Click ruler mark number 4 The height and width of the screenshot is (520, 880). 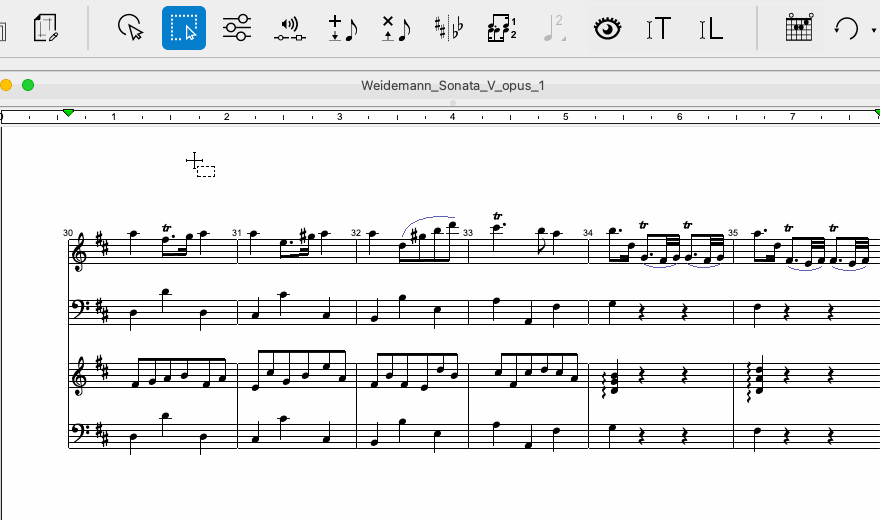452,117
